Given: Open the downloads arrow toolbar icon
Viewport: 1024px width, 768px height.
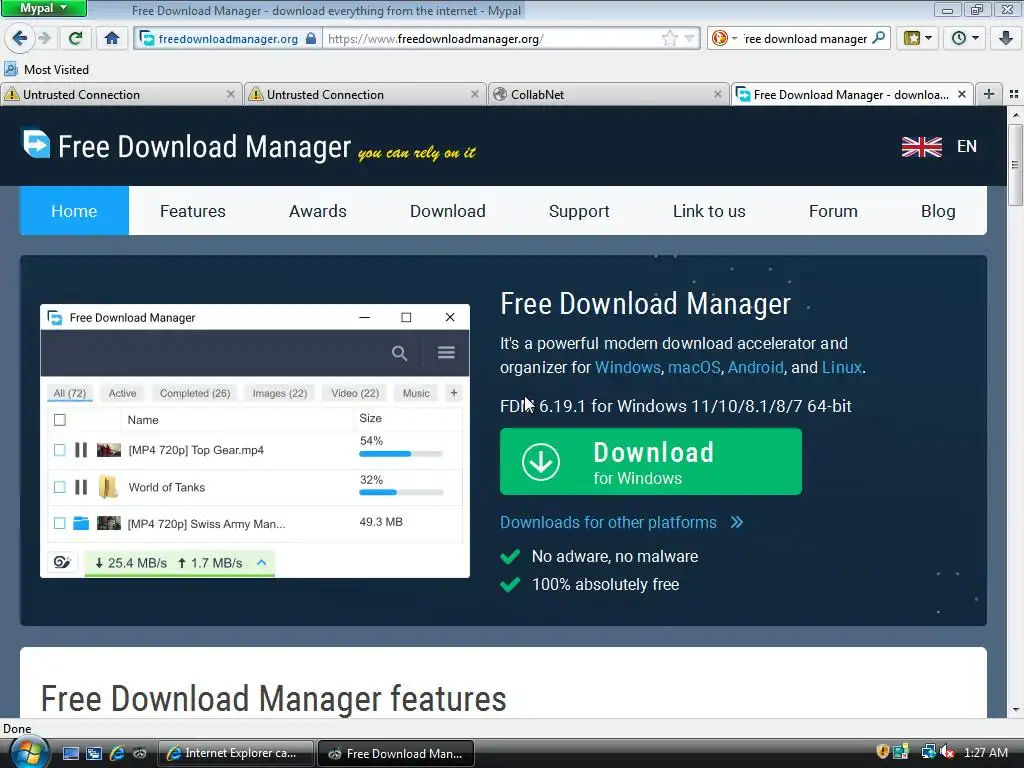Looking at the screenshot, I should [1006, 39].
